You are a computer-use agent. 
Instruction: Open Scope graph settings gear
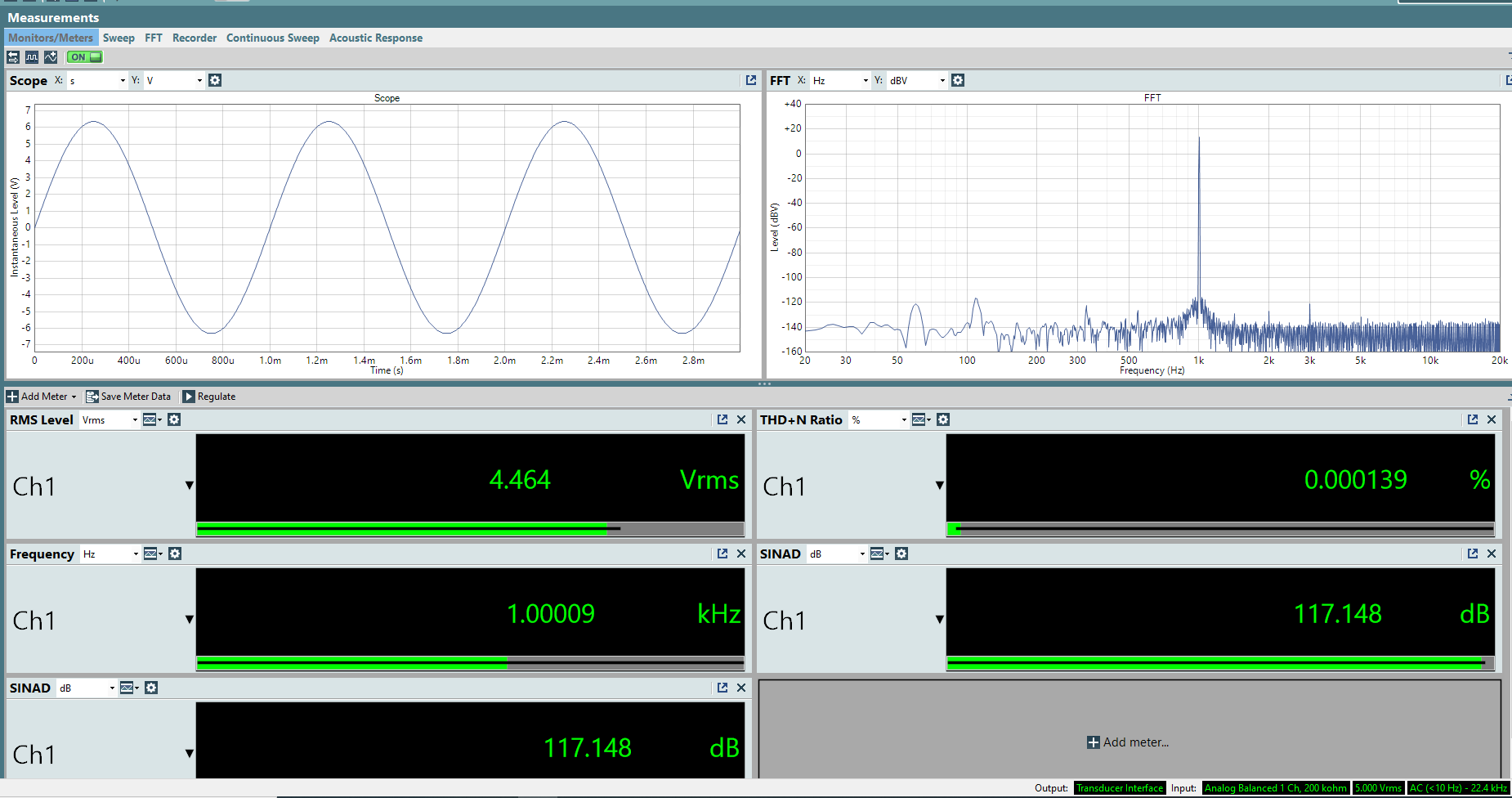pos(215,80)
